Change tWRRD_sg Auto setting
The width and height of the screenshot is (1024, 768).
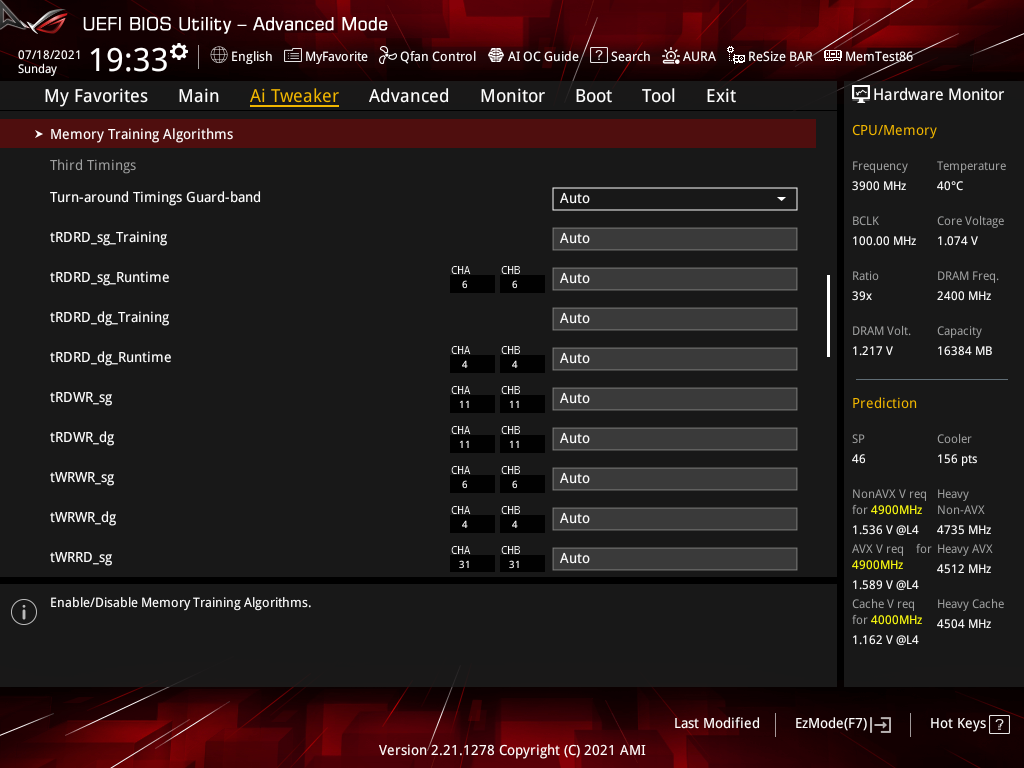pos(674,558)
